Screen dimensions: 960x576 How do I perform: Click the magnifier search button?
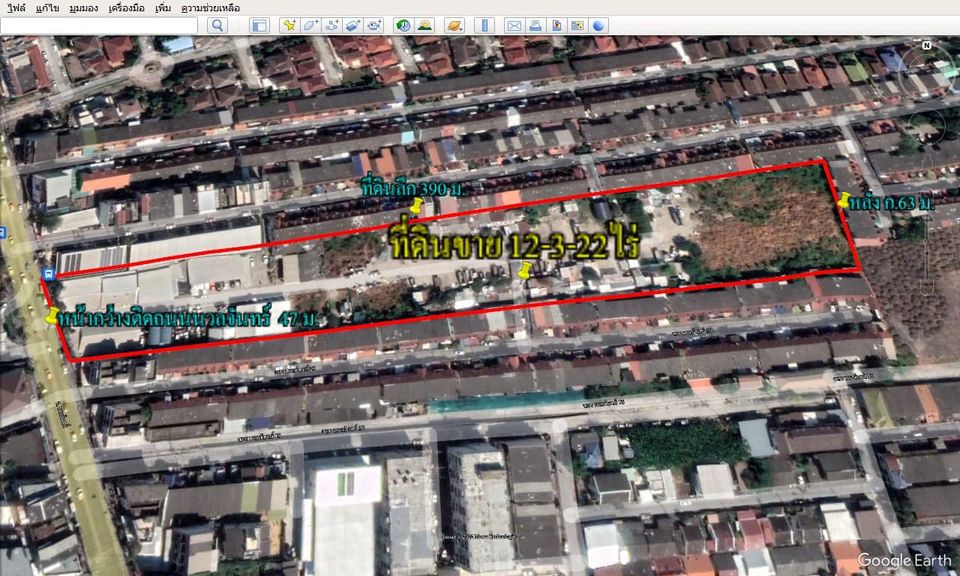[217, 25]
